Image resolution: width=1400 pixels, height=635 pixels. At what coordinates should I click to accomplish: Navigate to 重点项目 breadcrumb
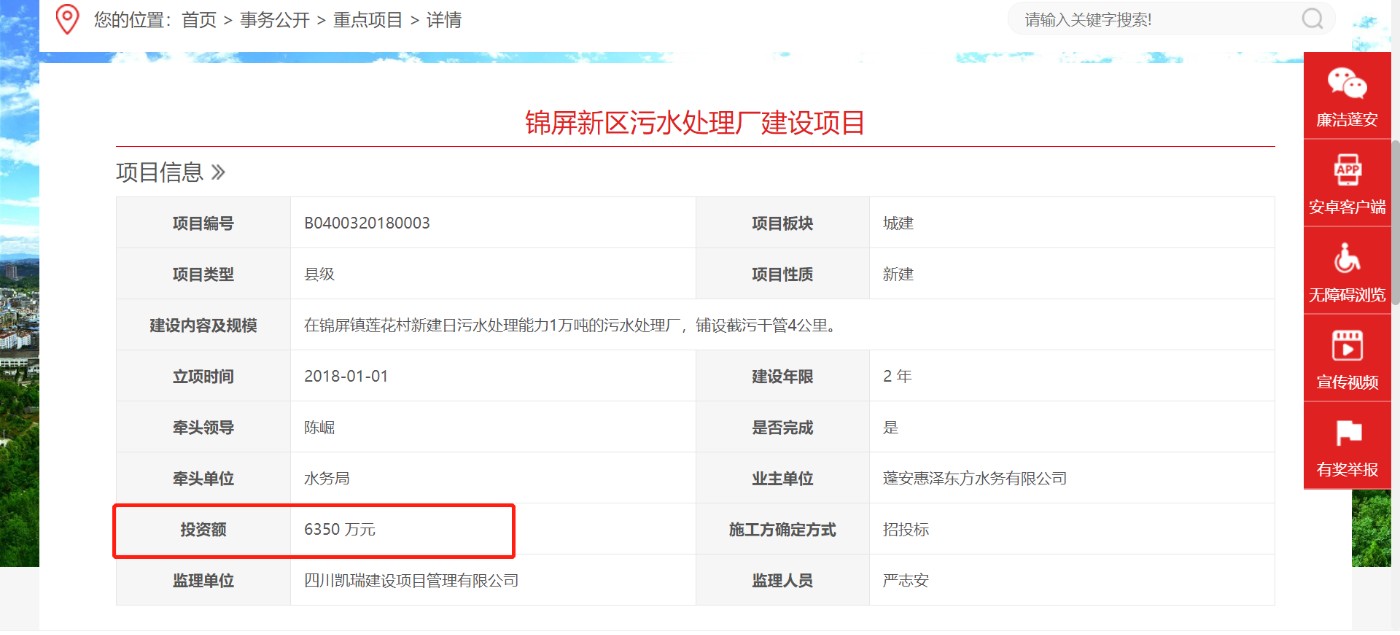(368, 20)
